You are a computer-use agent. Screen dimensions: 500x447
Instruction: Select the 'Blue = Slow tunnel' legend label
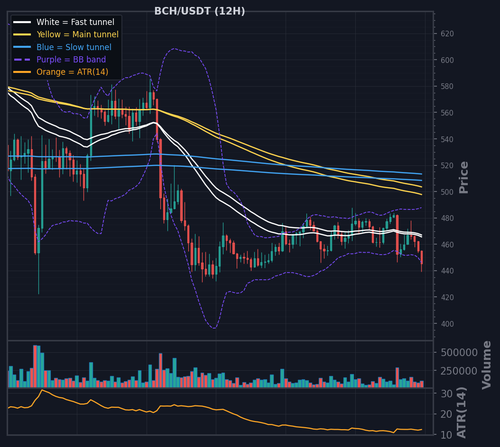(x=74, y=47)
